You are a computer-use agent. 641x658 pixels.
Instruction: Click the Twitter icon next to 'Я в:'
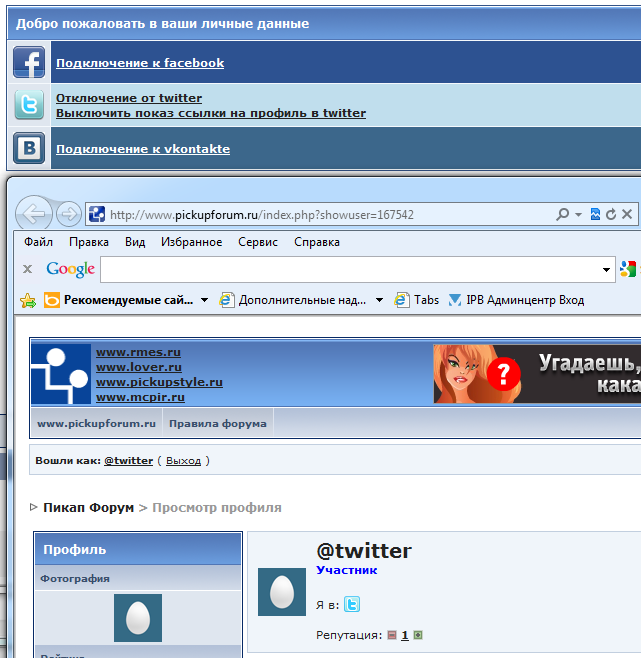pos(351,604)
